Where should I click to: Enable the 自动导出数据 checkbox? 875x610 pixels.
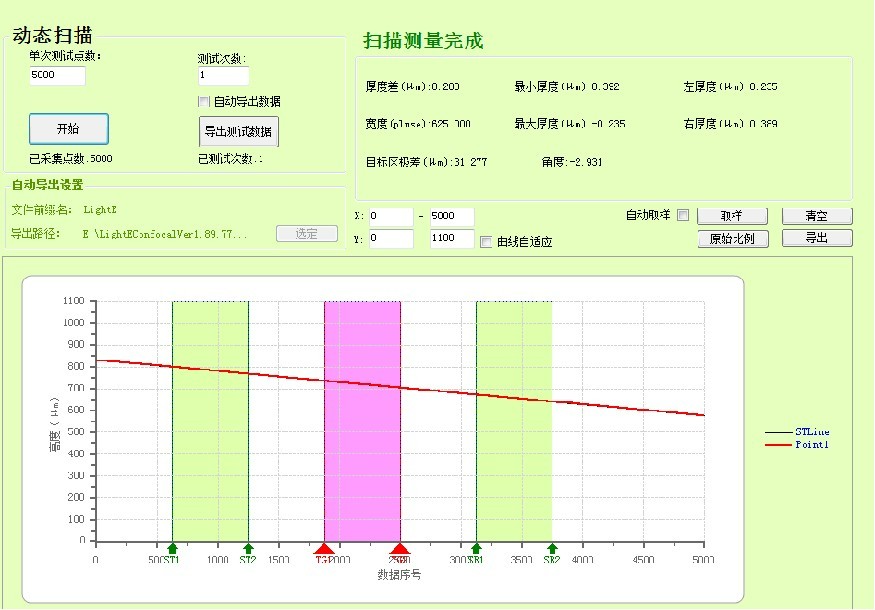pos(204,101)
